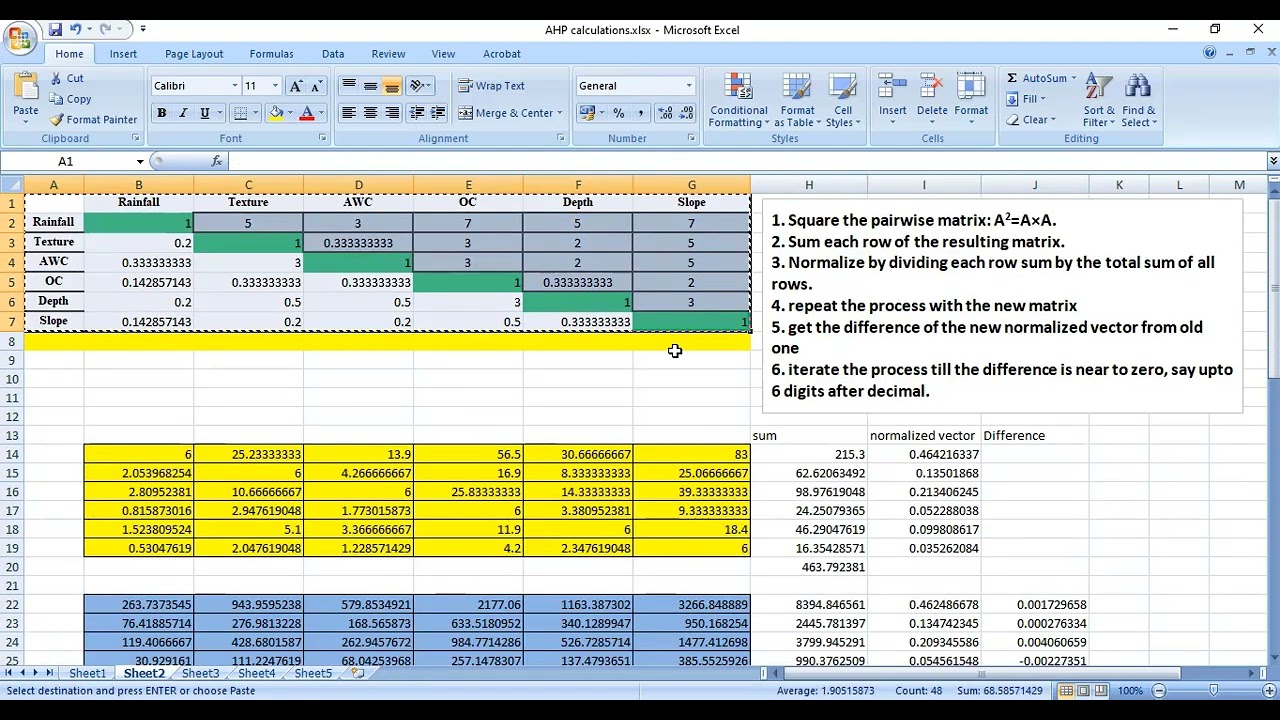The height and width of the screenshot is (720, 1280).
Task: Align text left
Action: pos(348,113)
